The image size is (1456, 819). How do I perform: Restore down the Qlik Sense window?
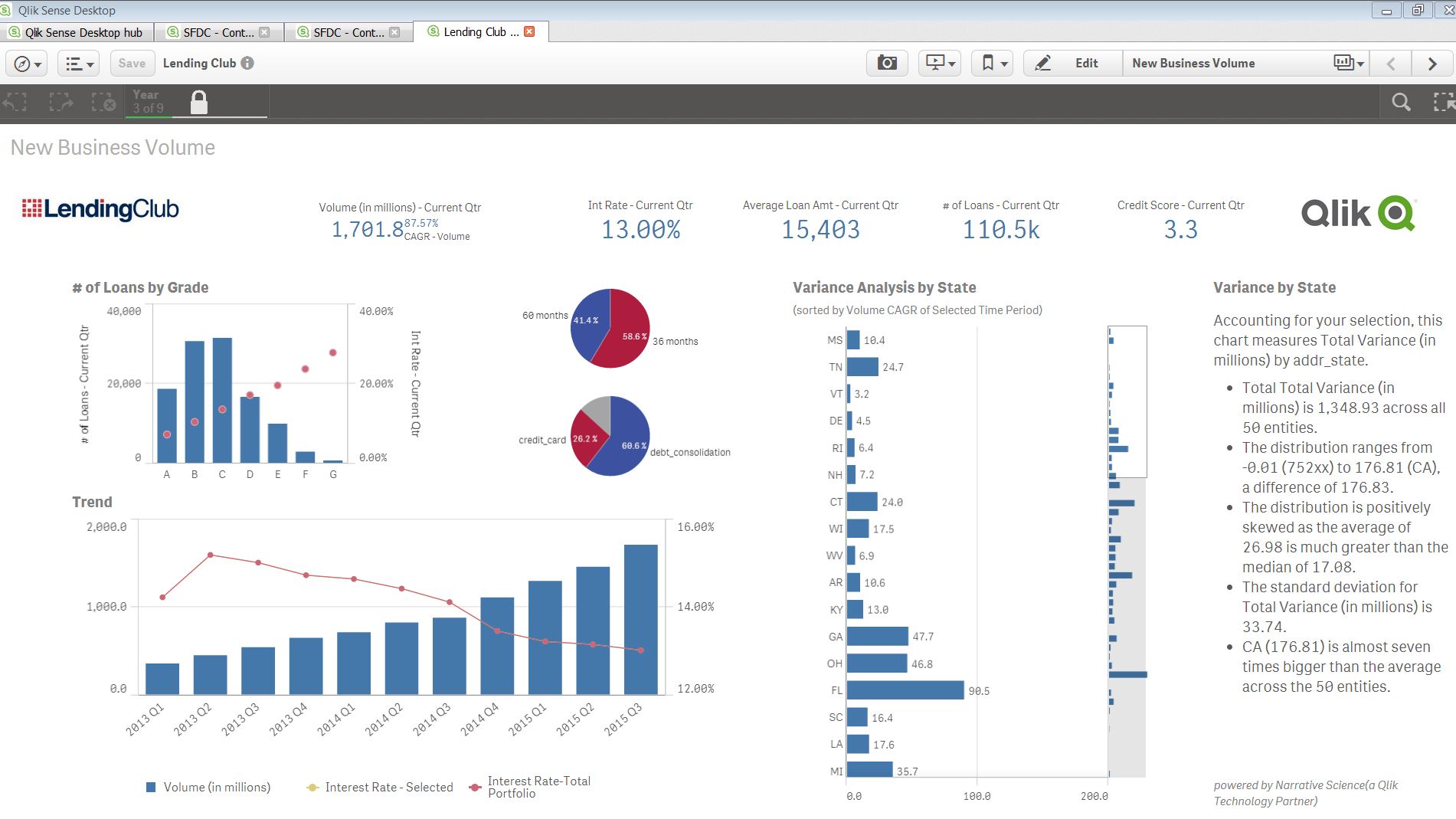click(1418, 10)
